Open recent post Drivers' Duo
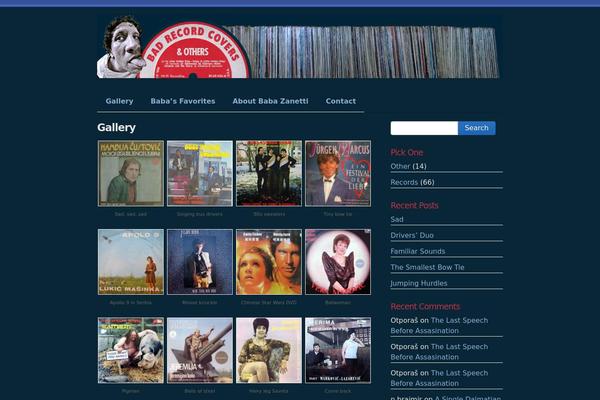600x400 pixels. [412, 235]
